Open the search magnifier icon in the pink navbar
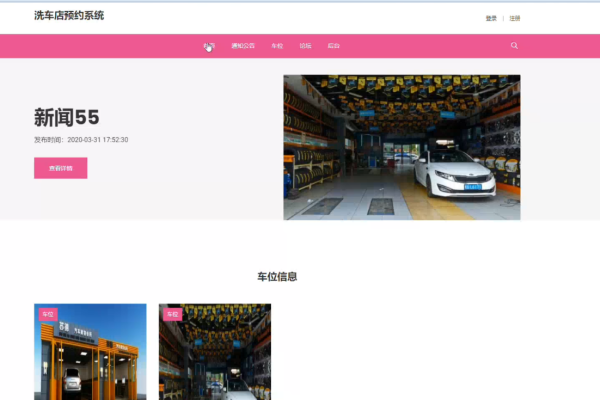Image resolution: width=600 pixels, height=400 pixels. 514,46
